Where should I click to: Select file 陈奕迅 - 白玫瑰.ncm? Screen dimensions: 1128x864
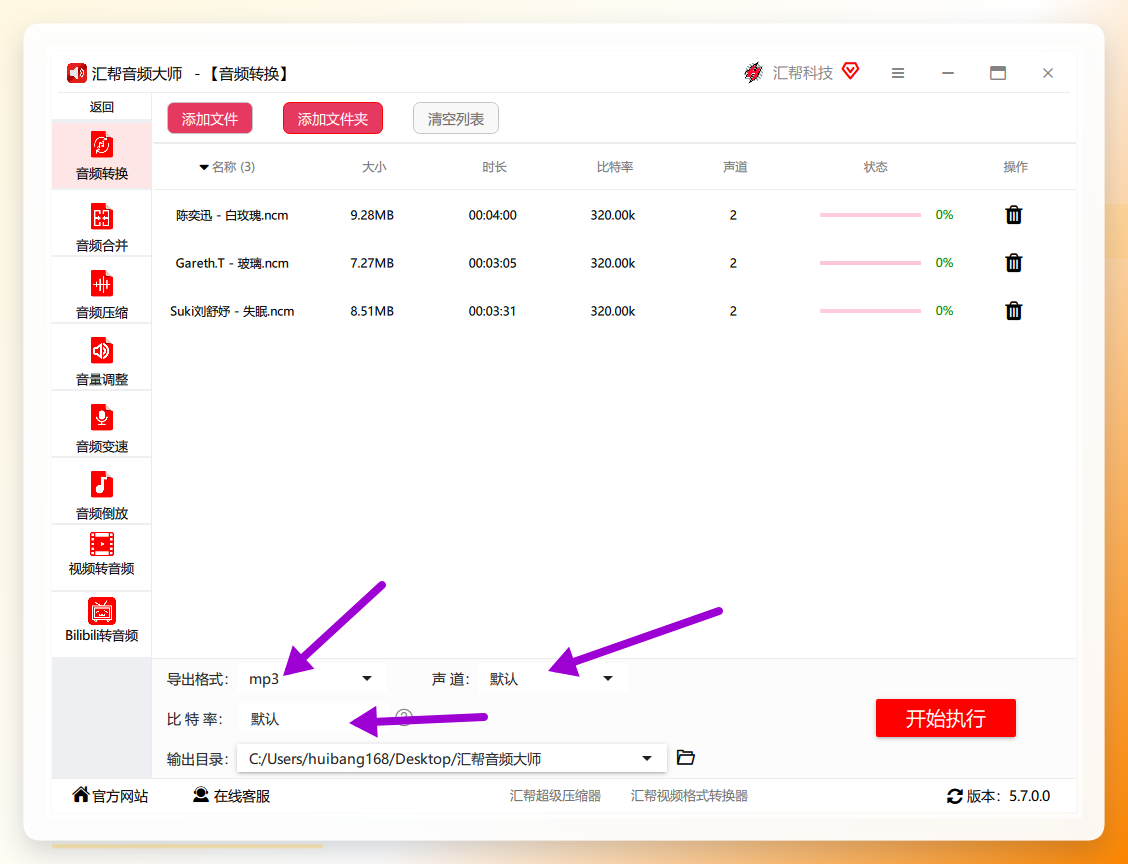(232, 215)
